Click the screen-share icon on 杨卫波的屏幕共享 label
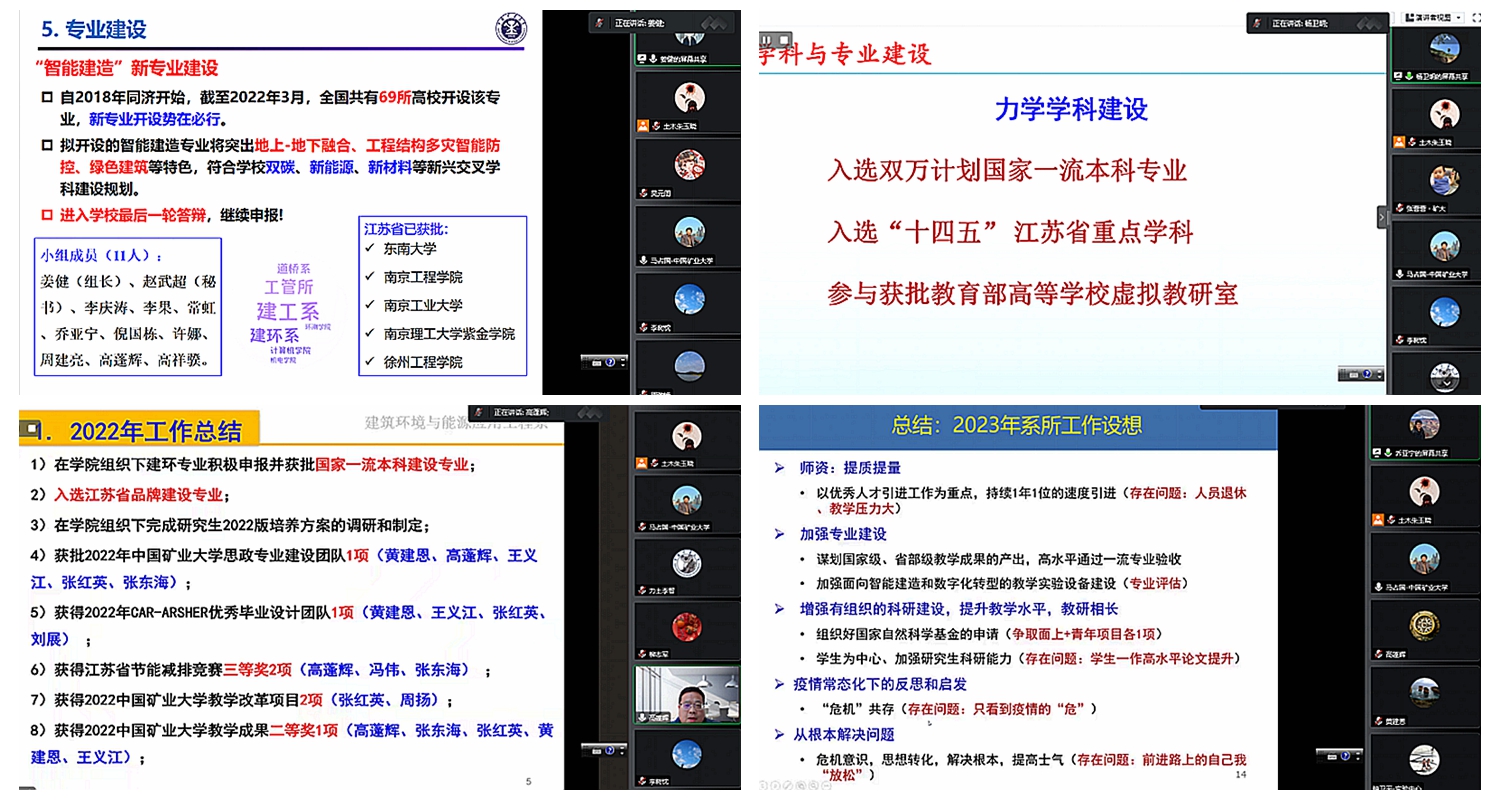Image resolution: width=1500 pixels, height=800 pixels. (1396, 76)
